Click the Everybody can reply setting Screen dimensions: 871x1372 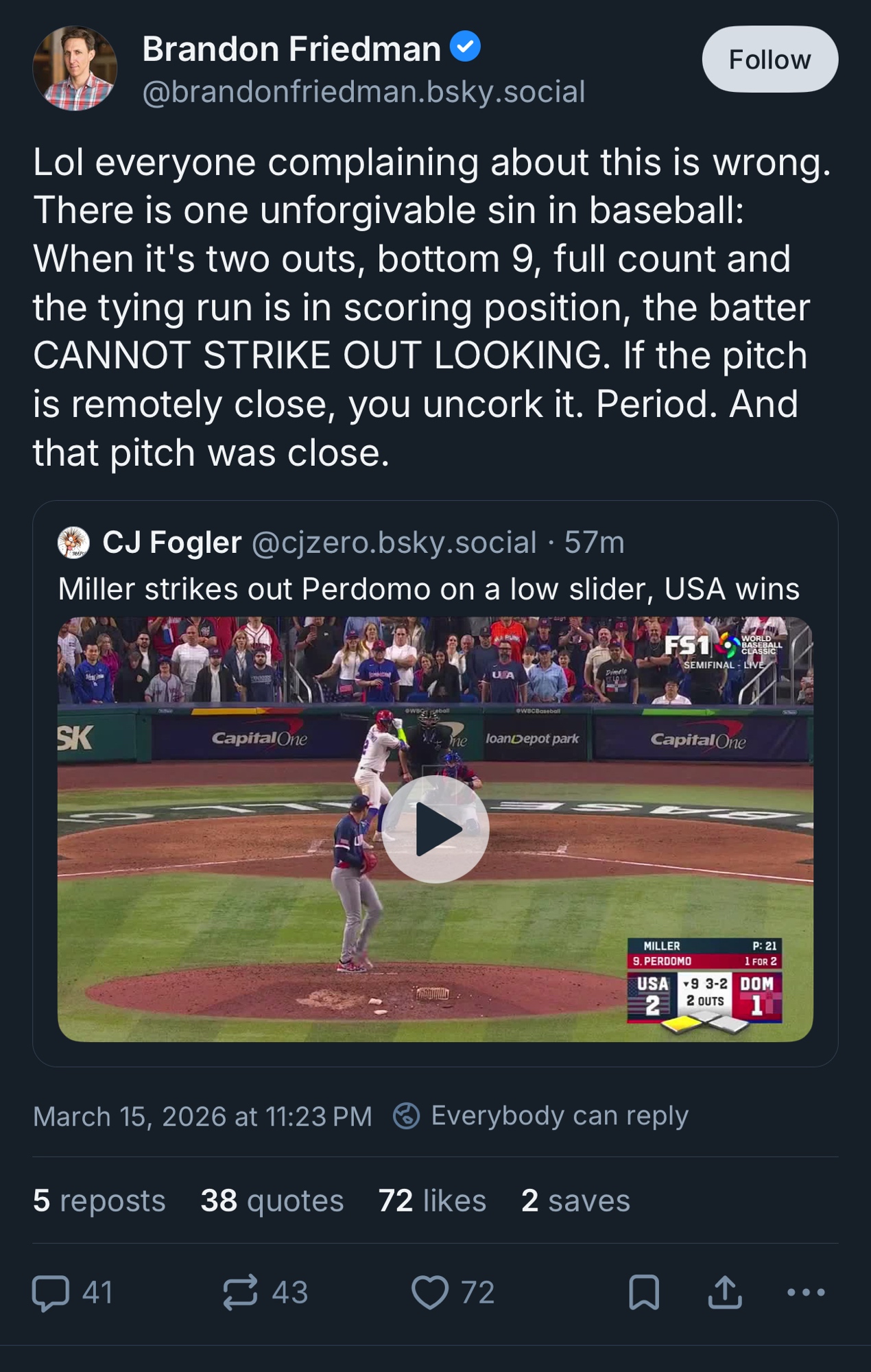click(560, 1116)
